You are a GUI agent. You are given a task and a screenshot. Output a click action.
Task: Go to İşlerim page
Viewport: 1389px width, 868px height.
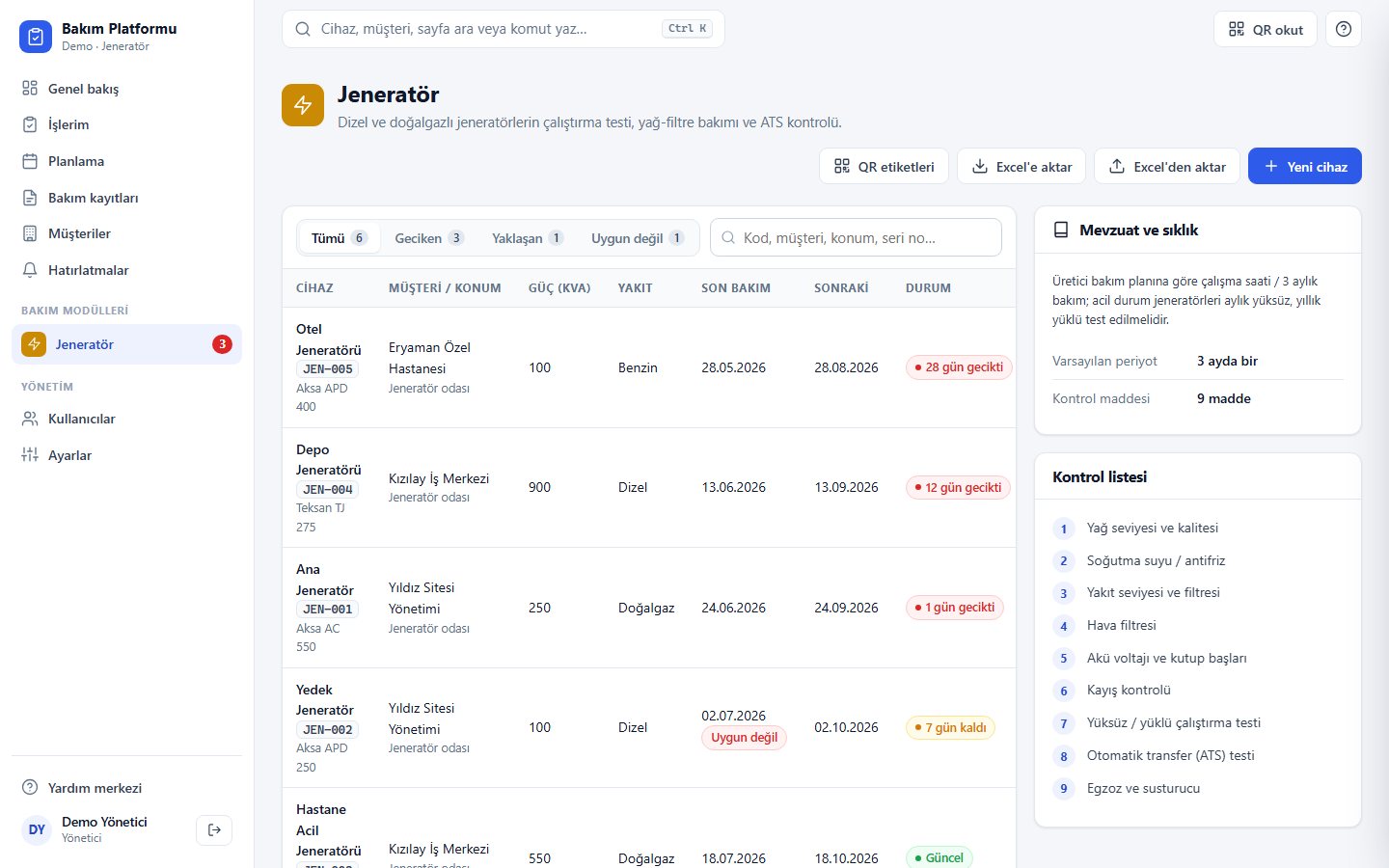point(126,124)
